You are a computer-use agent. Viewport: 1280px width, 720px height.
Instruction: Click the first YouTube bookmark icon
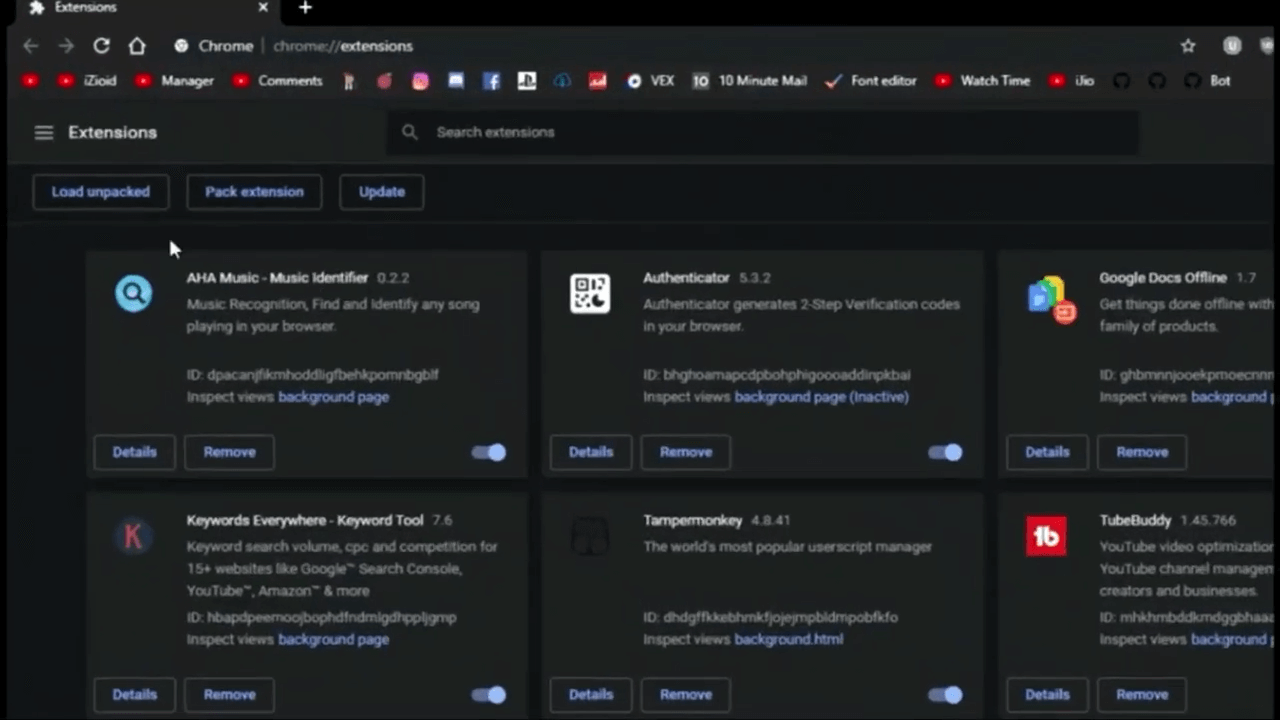tap(31, 81)
